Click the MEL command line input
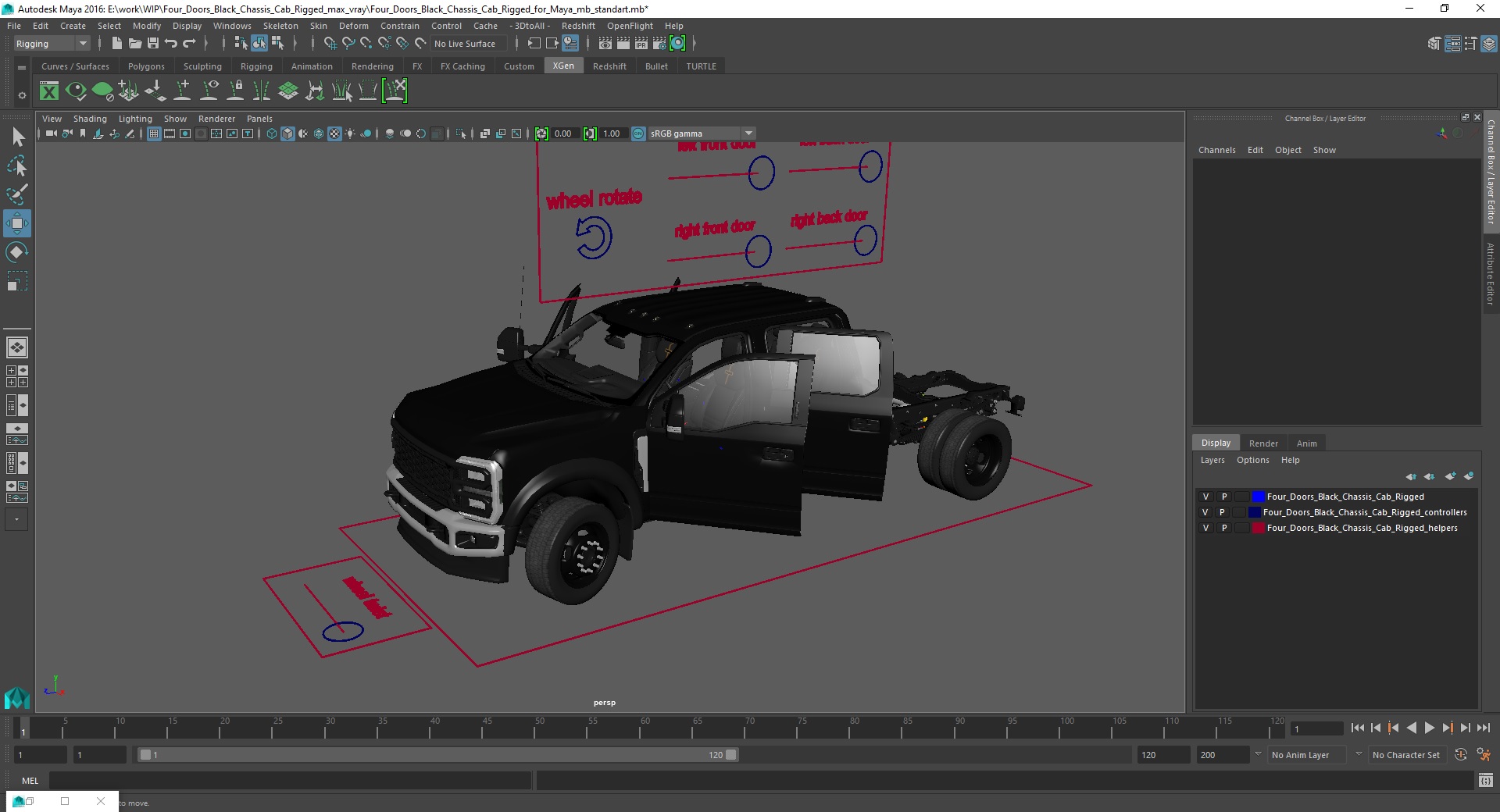 coord(290,780)
